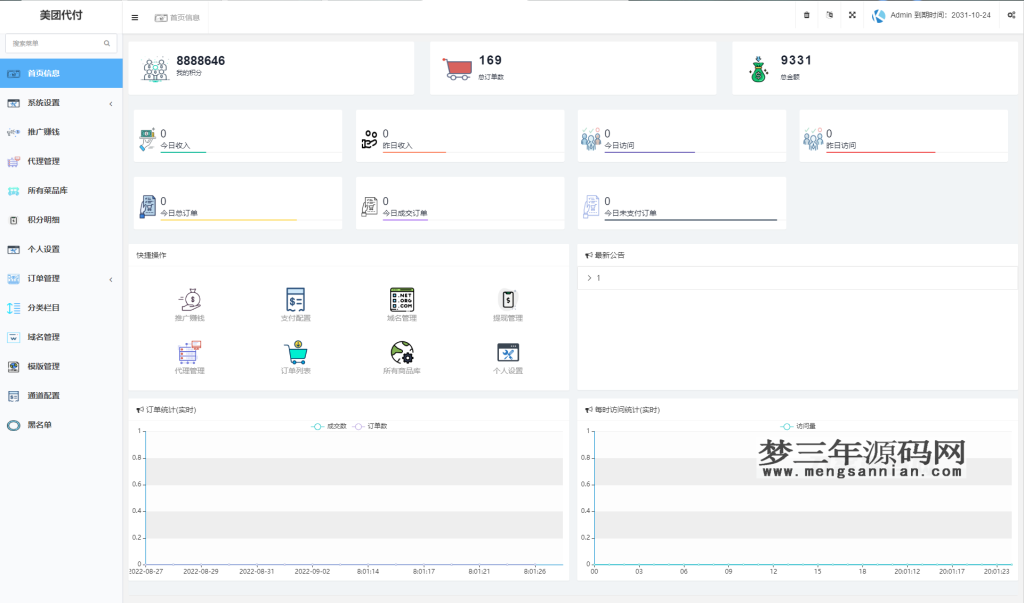This screenshot has width=1024, height=603.
Task: Open the Admin account menu
Action: [931, 16]
